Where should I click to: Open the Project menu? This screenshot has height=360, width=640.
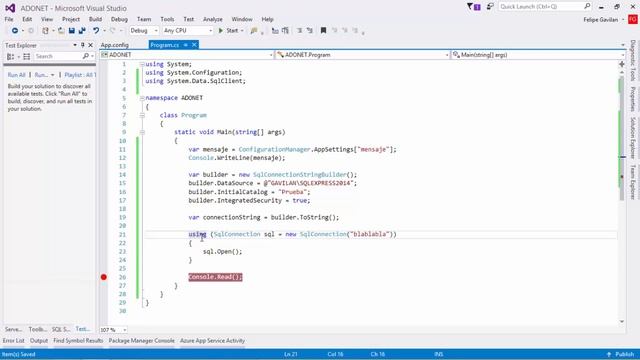[x=71, y=19]
